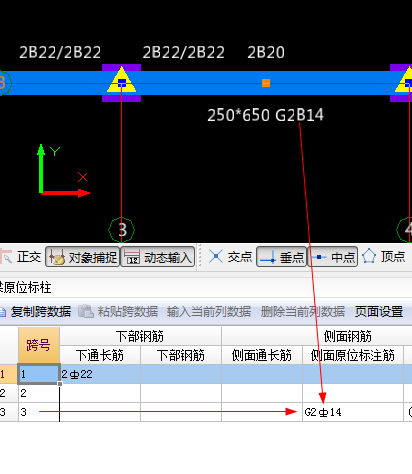Click the 顶点 pentagon icon
Image resolution: width=412 pixels, height=474 pixels.
tap(369, 256)
